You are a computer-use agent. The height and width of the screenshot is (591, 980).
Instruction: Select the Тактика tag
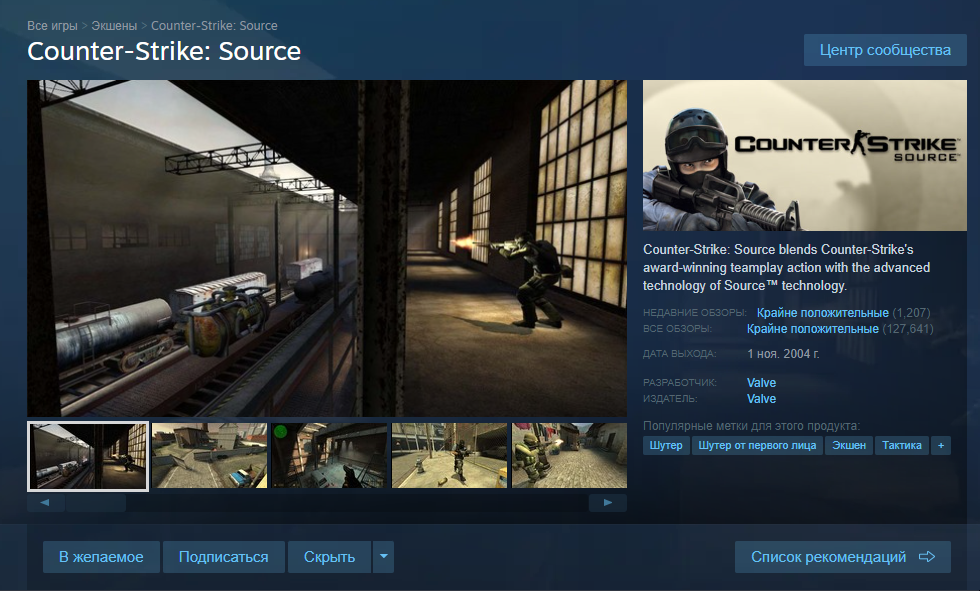[902, 445]
